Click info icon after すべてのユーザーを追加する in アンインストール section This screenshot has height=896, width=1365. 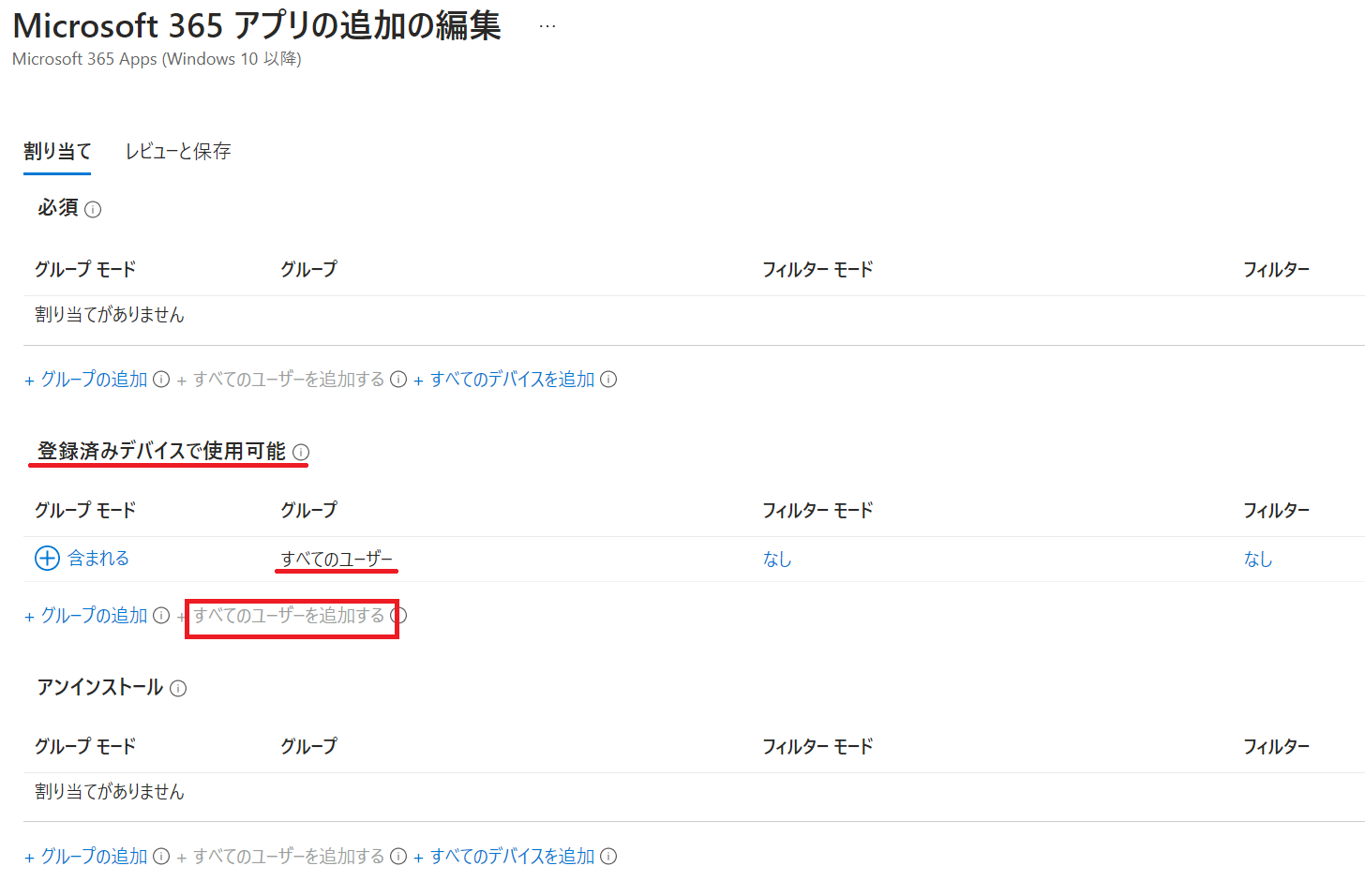coord(398,857)
